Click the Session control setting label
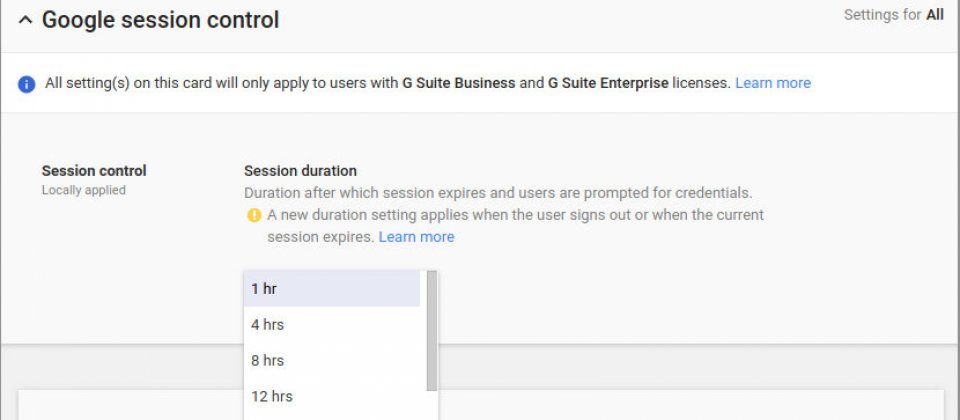 click(94, 171)
